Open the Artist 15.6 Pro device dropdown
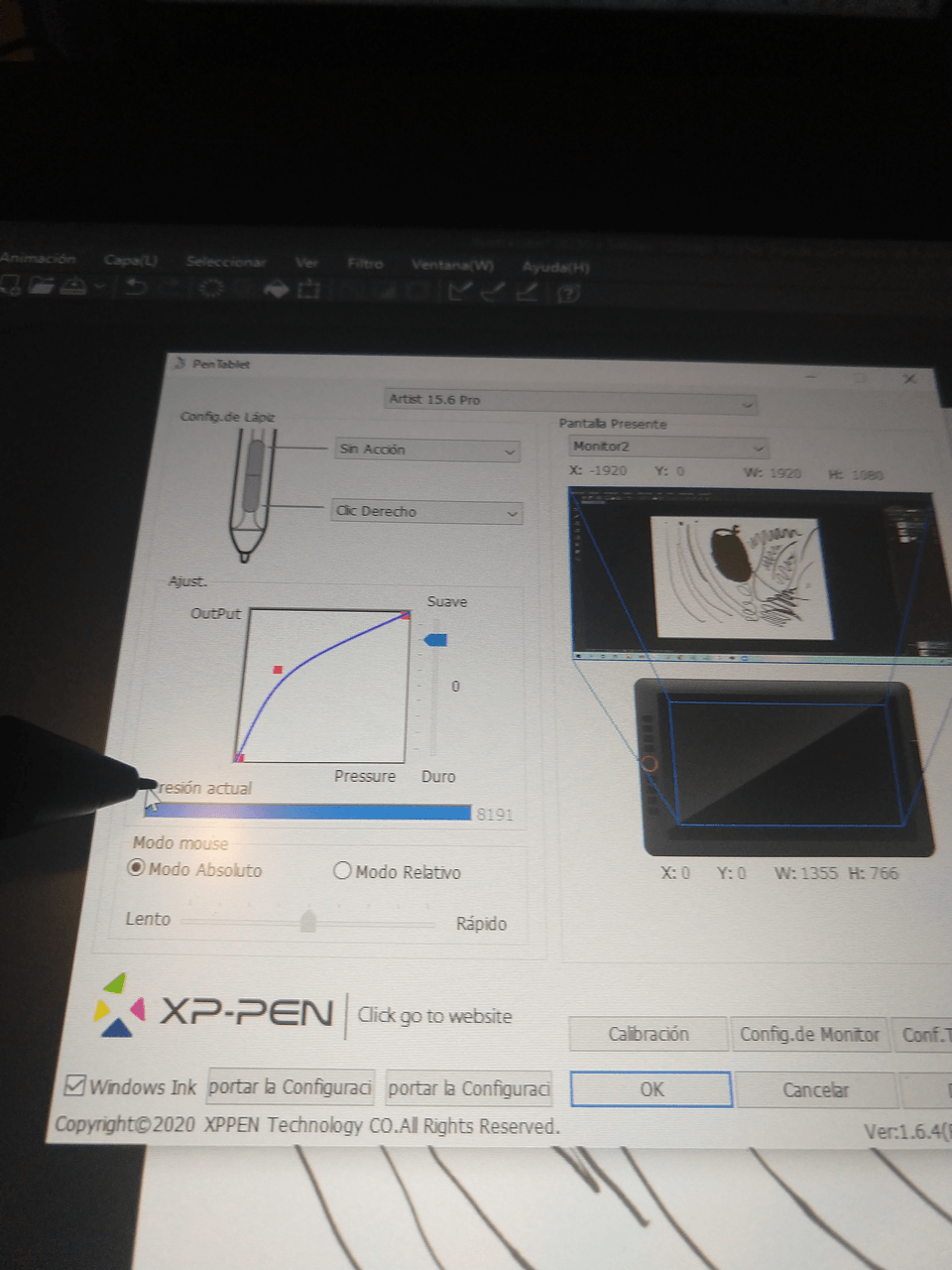The height and width of the screenshot is (1270, 952). click(571, 401)
